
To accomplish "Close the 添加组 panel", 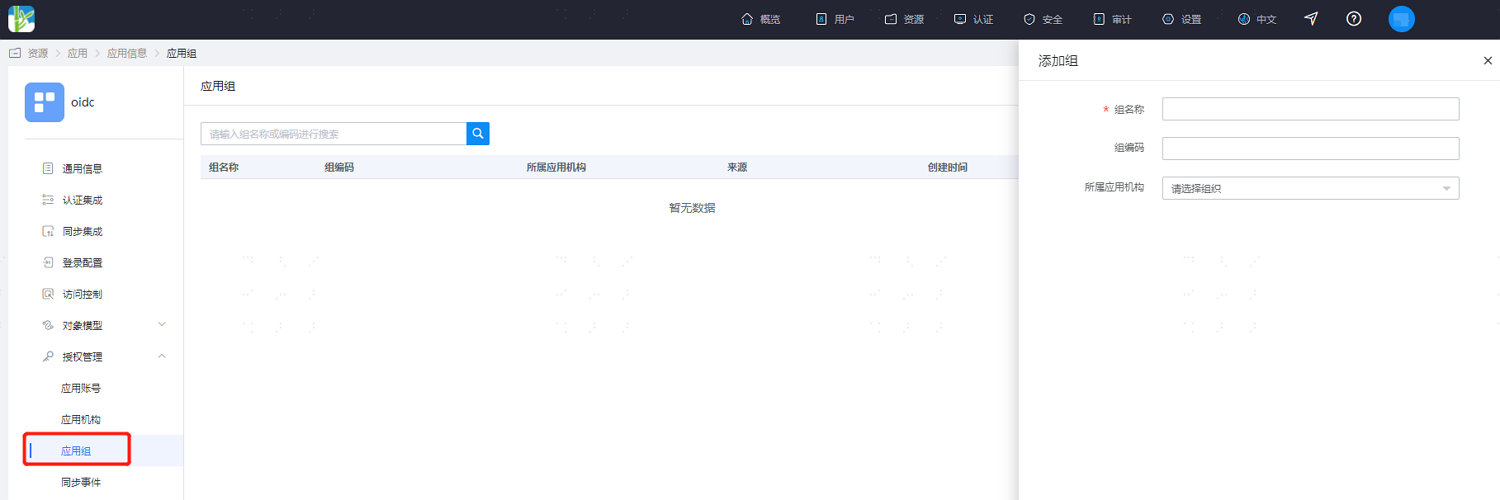I will (x=1487, y=61).
